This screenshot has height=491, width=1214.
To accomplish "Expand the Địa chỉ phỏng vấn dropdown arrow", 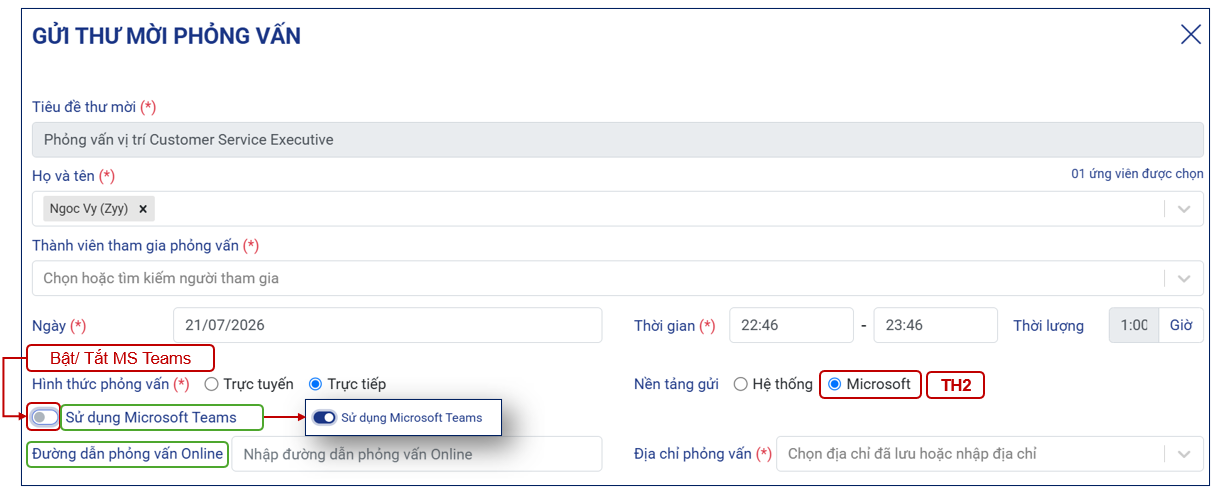I will pos(1184,454).
